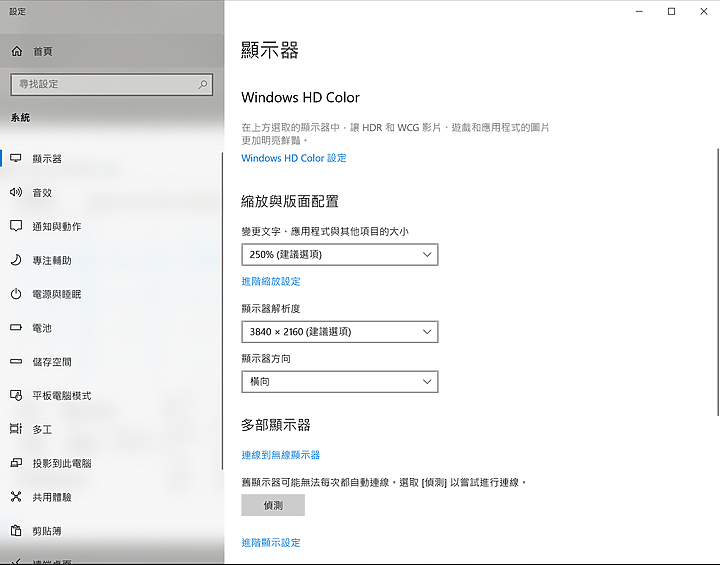This screenshot has height=565, width=720.
Task: Click 連線到無線顯示器 link
Action: coord(281,455)
